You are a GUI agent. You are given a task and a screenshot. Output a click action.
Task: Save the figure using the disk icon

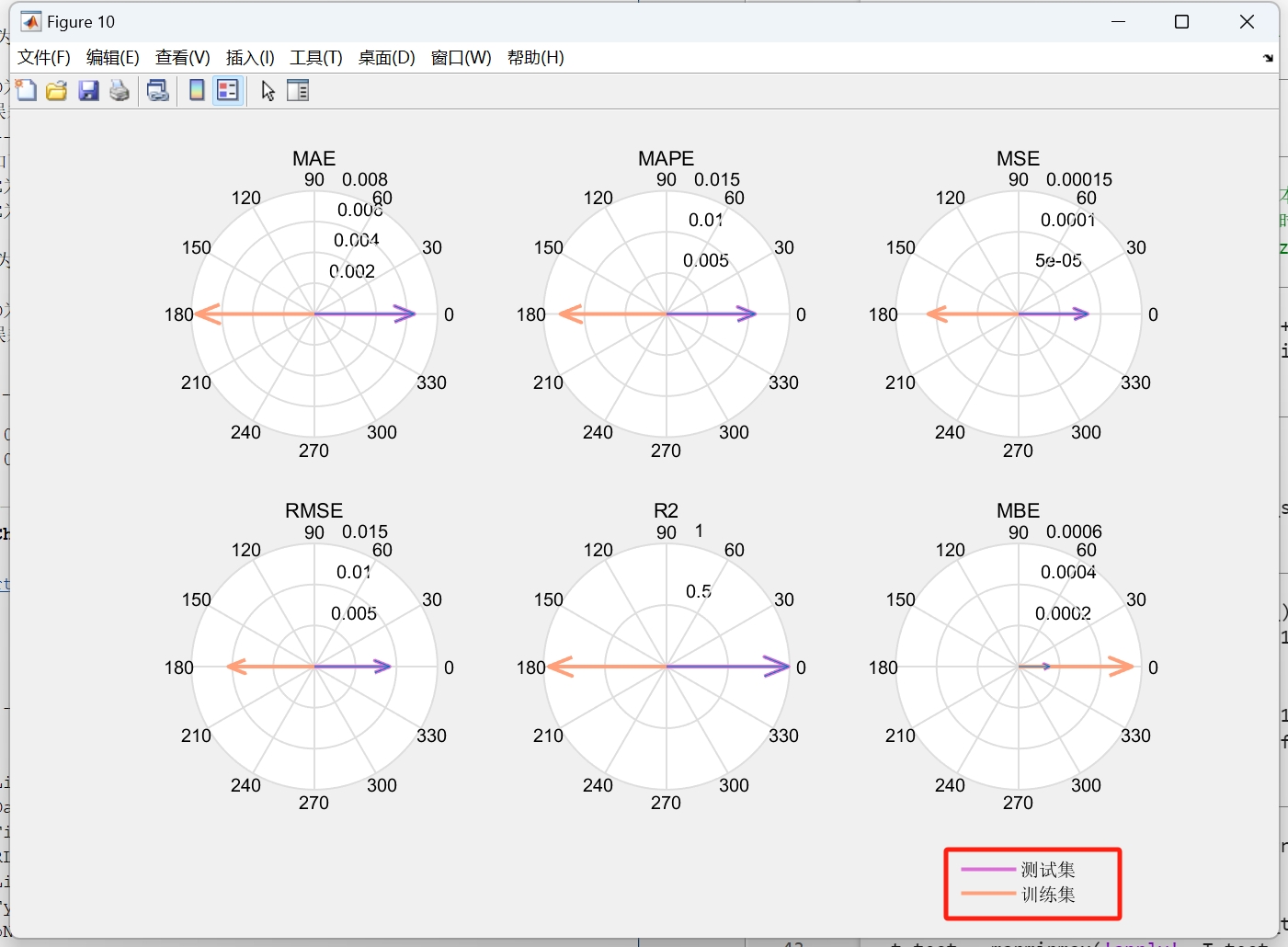(88, 90)
